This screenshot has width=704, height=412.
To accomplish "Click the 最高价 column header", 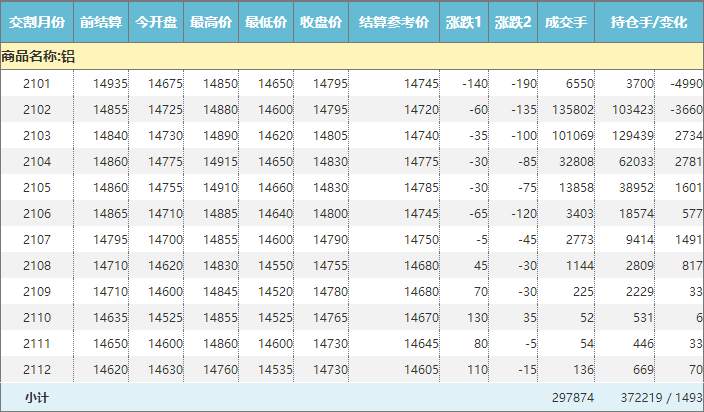I will pos(211,22).
